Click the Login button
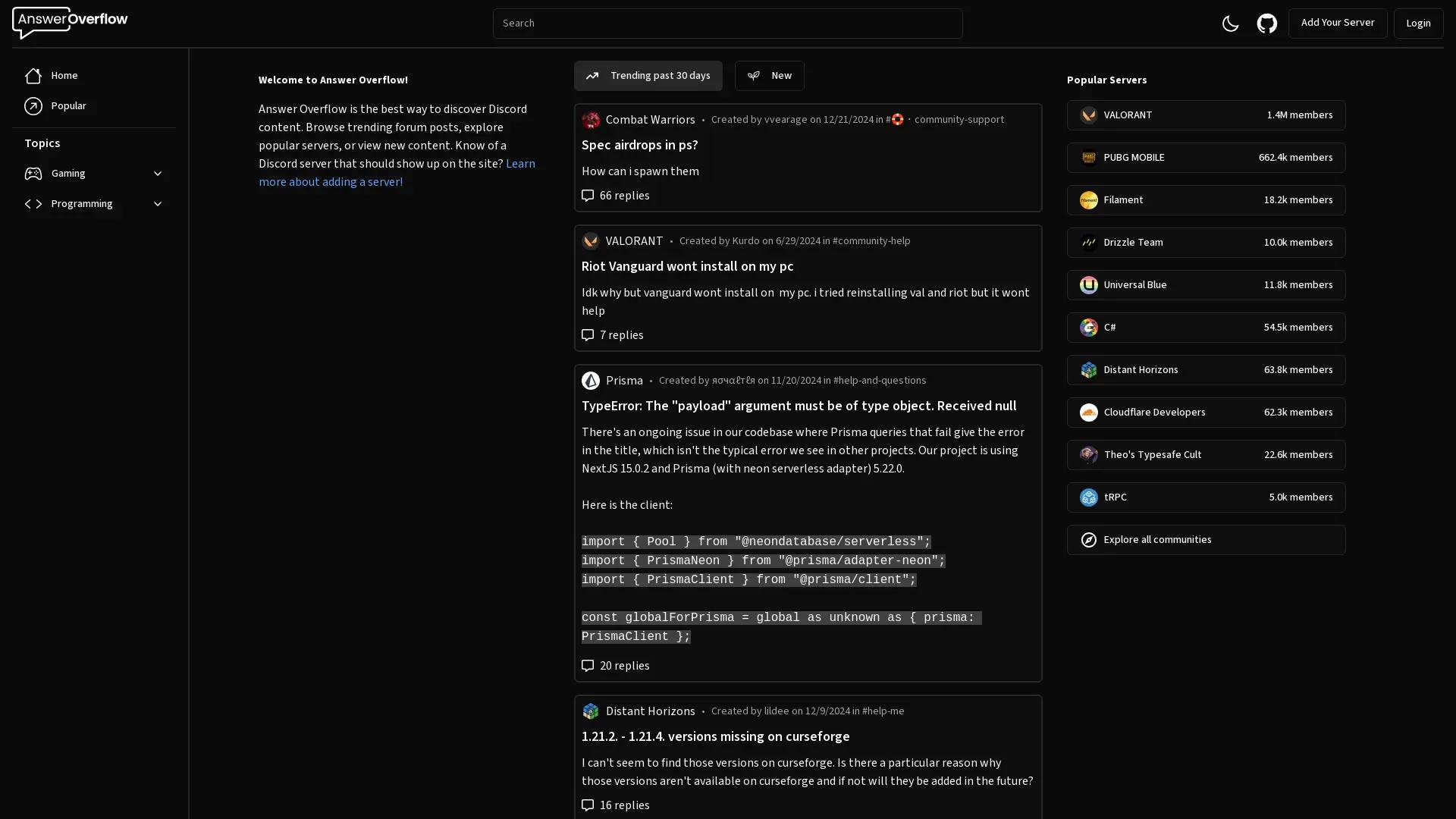Screen dimensions: 1456x819 [1417, 23]
